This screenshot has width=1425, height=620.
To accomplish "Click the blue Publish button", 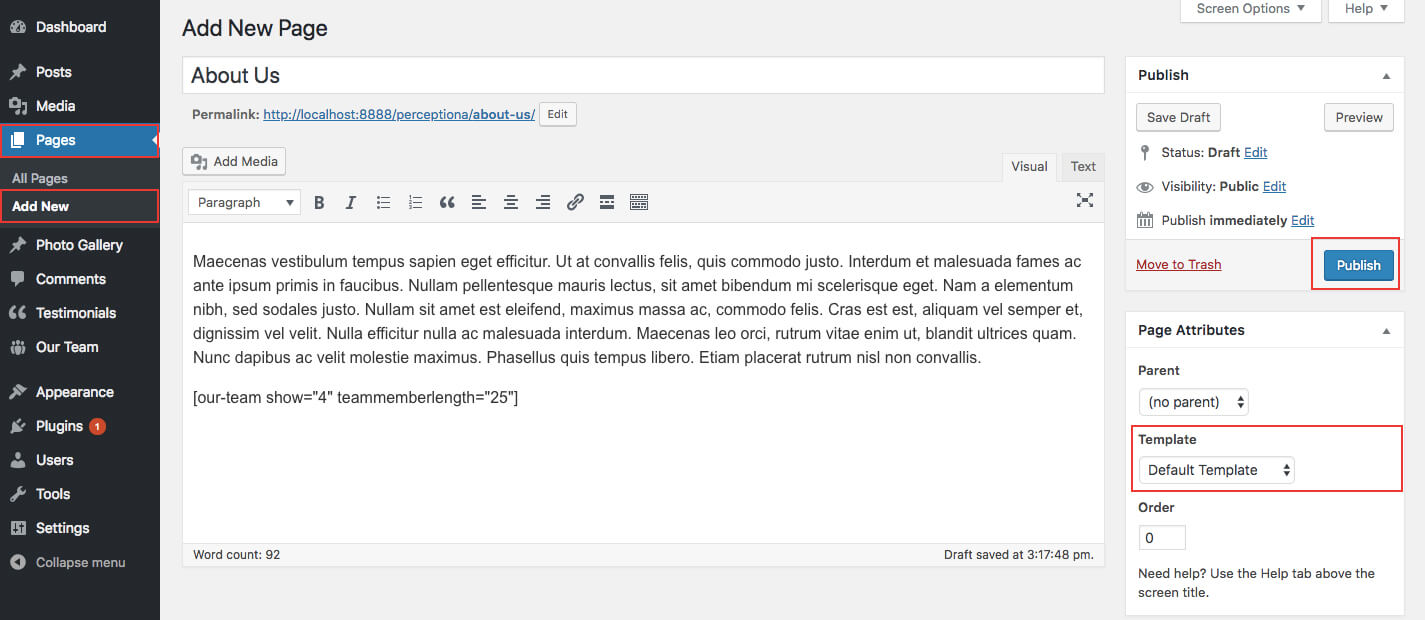I will pyautogui.click(x=1358, y=265).
